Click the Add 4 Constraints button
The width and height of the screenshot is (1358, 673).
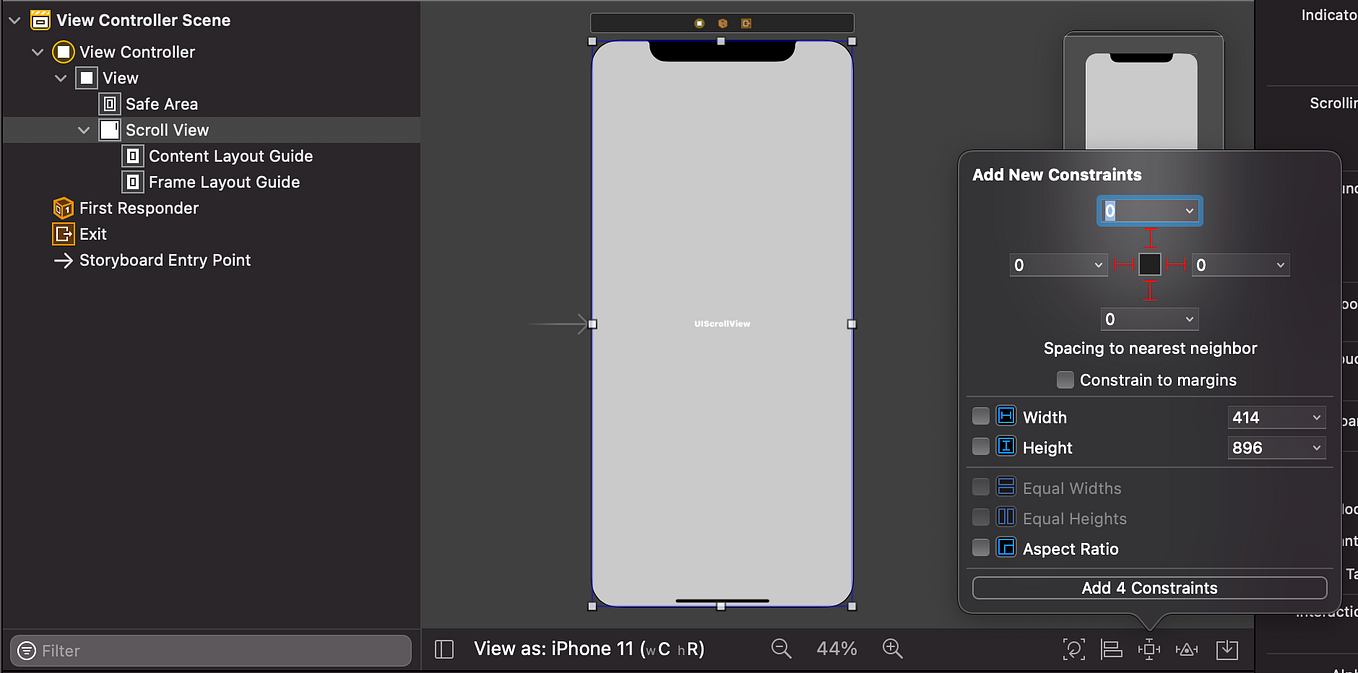[1149, 588]
